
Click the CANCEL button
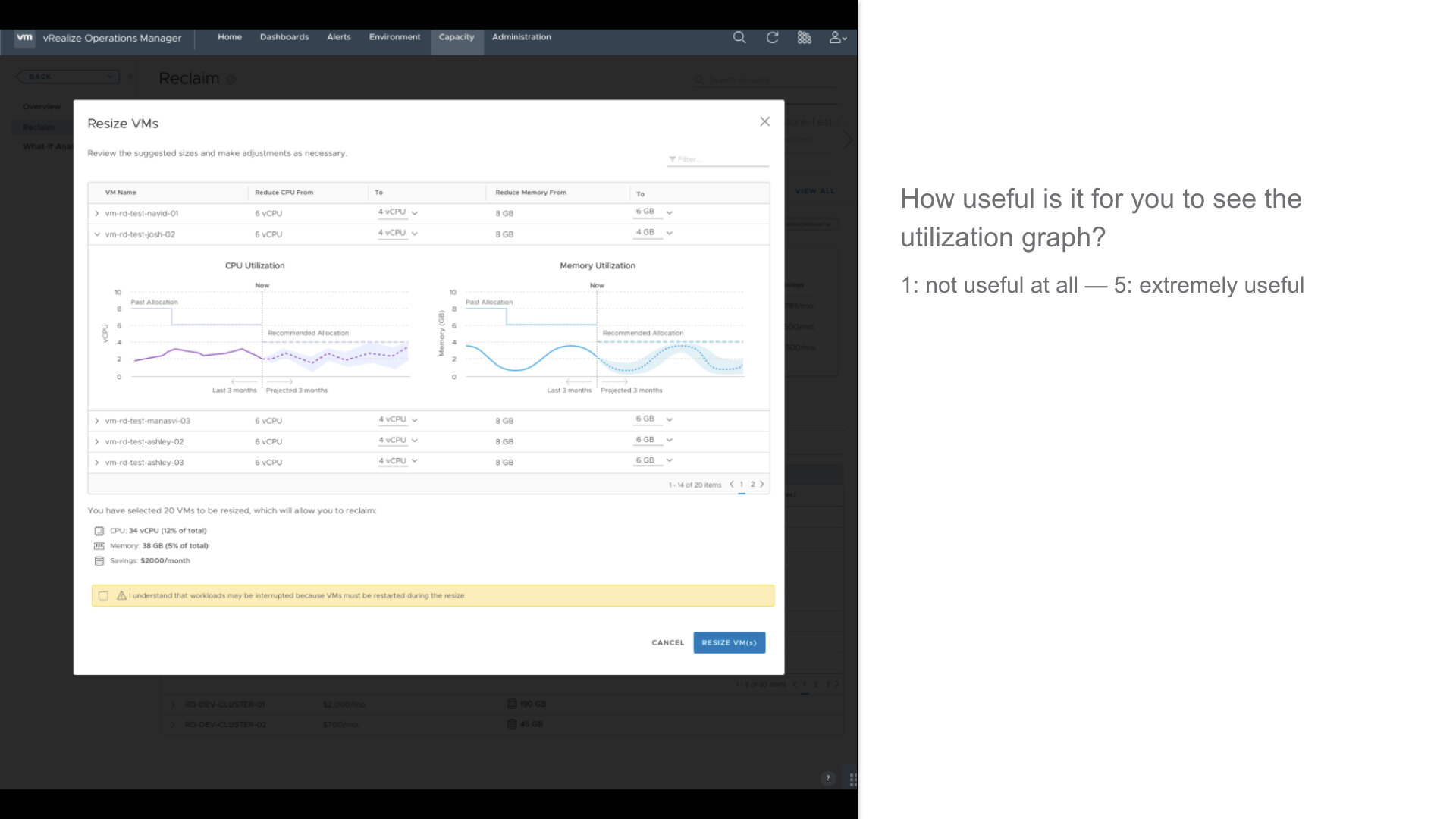(667, 642)
